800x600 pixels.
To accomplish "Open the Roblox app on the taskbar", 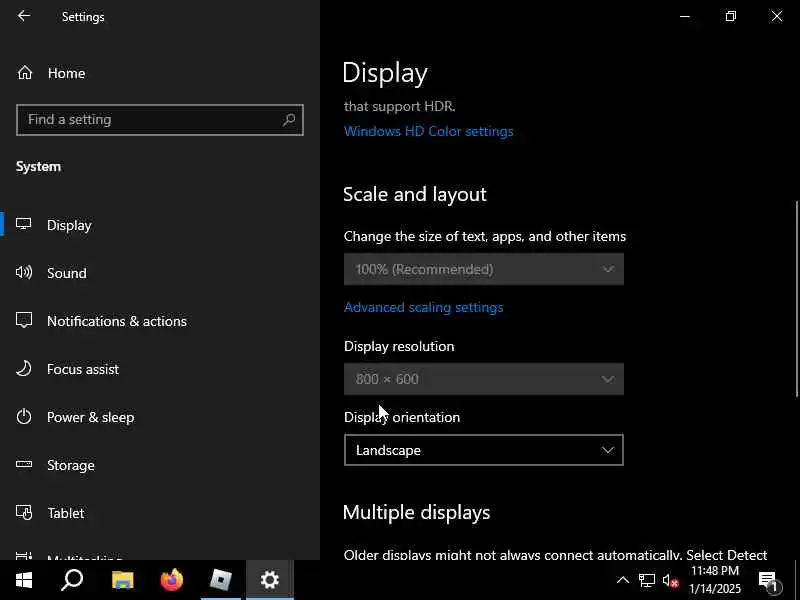I will tap(220, 580).
